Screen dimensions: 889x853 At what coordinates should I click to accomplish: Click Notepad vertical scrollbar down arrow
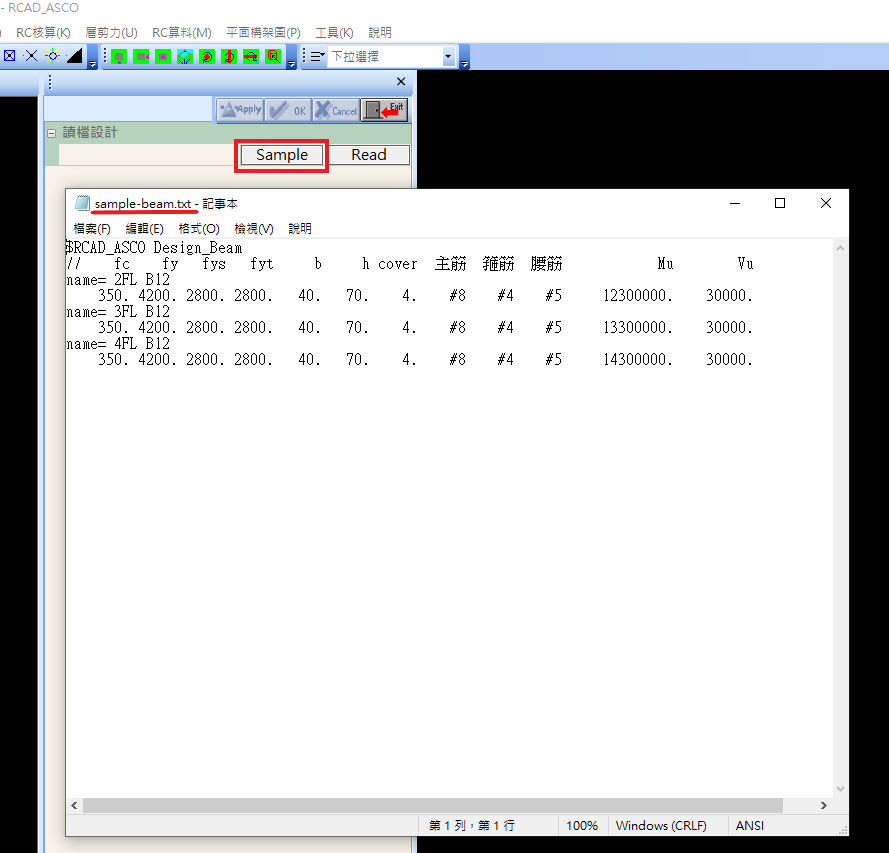(840, 788)
